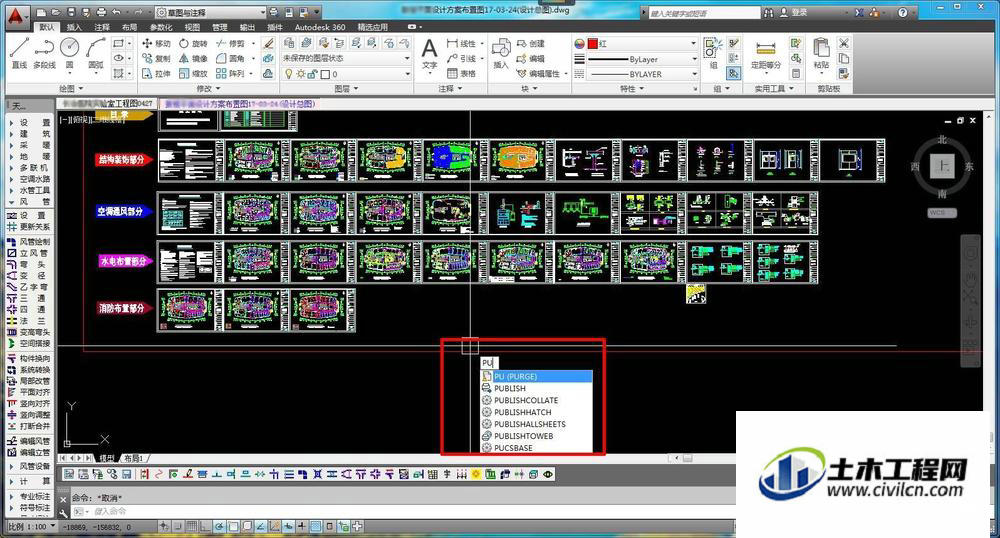Click the Plot printer icon in quick access toolbar

tap(102, 12)
